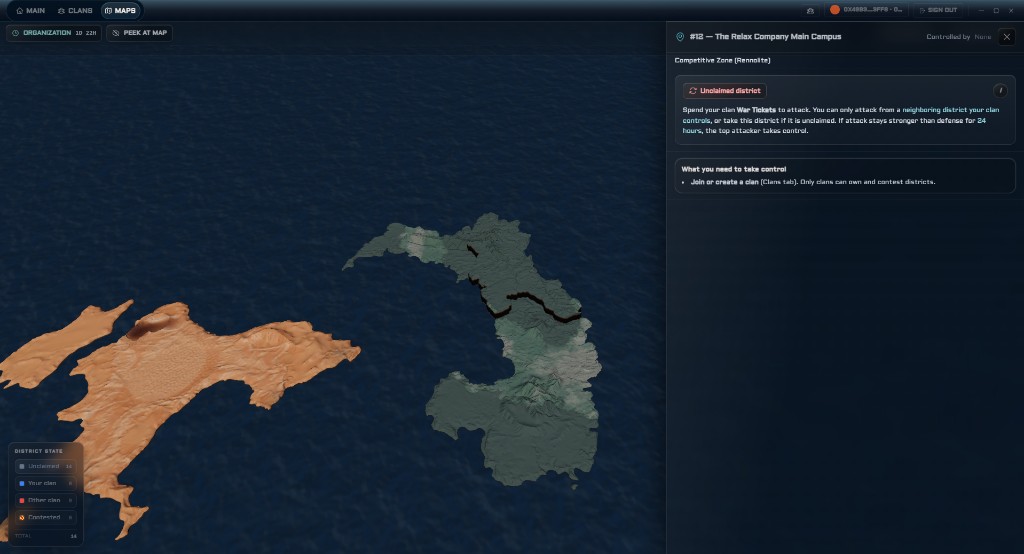1024x554 pixels.
Task: Click the Unclaimed district badge
Action: [x=725, y=91]
